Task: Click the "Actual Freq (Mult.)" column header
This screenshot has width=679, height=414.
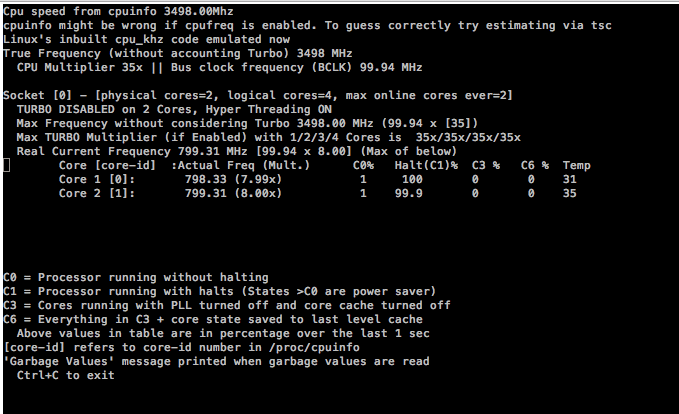Action: click(240, 165)
